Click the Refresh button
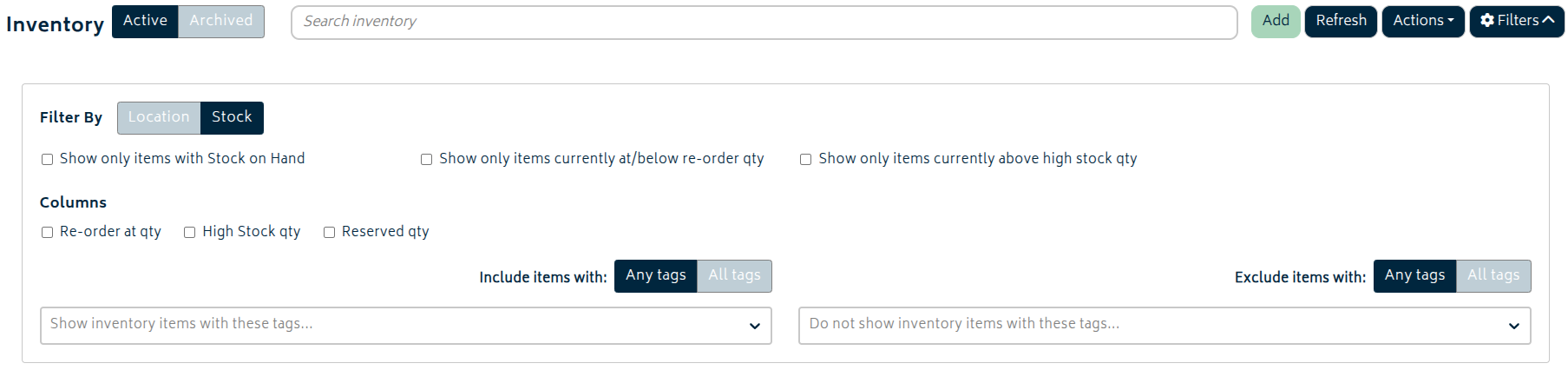Screen dimensions: 1568x370 pos(1340,21)
